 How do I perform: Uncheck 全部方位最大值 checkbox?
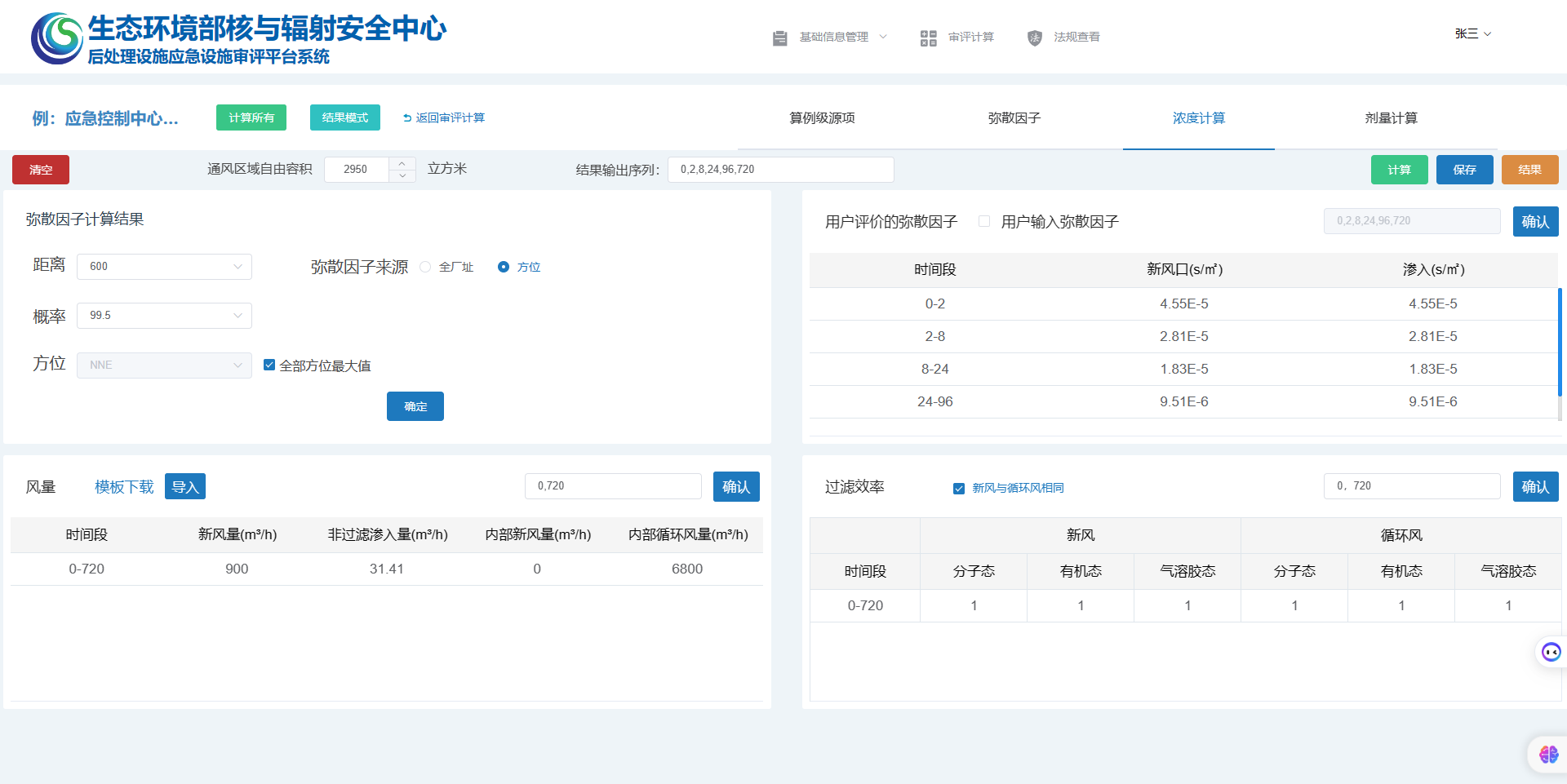click(269, 365)
